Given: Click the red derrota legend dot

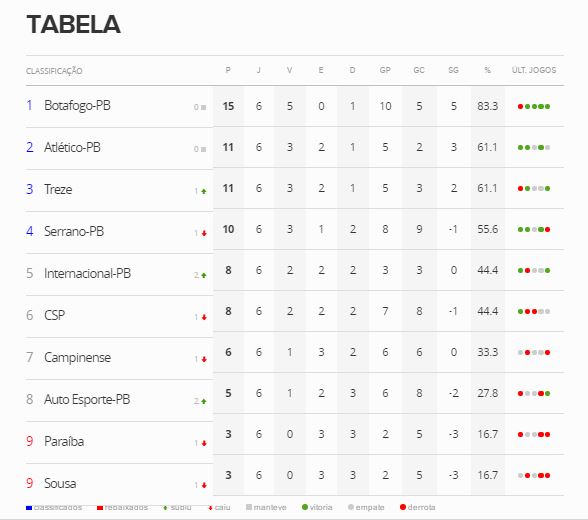Looking at the screenshot, I should 403,507.
